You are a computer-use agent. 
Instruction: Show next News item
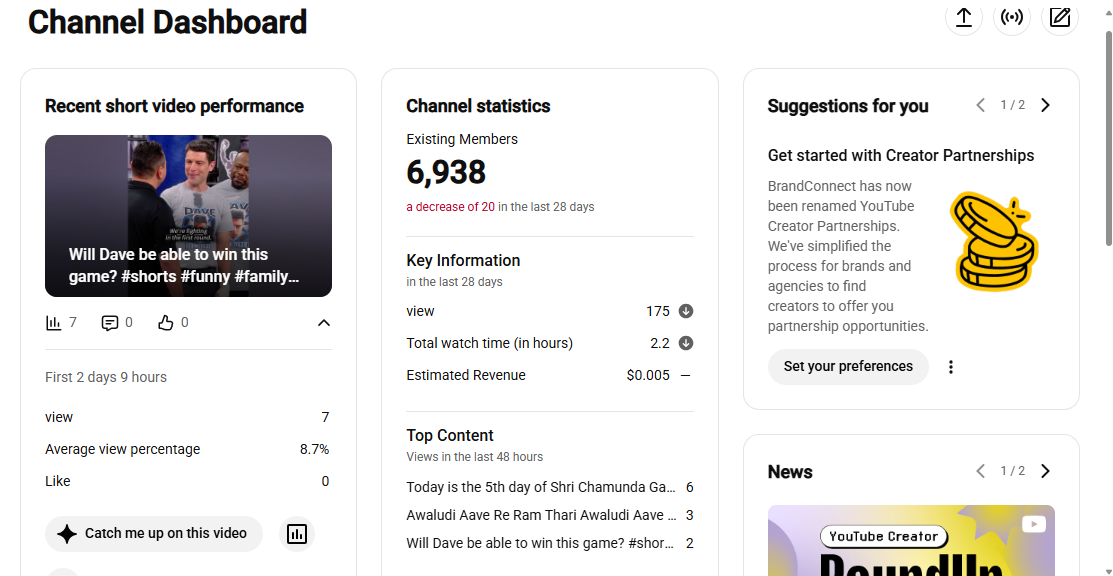click(1045, 471)
